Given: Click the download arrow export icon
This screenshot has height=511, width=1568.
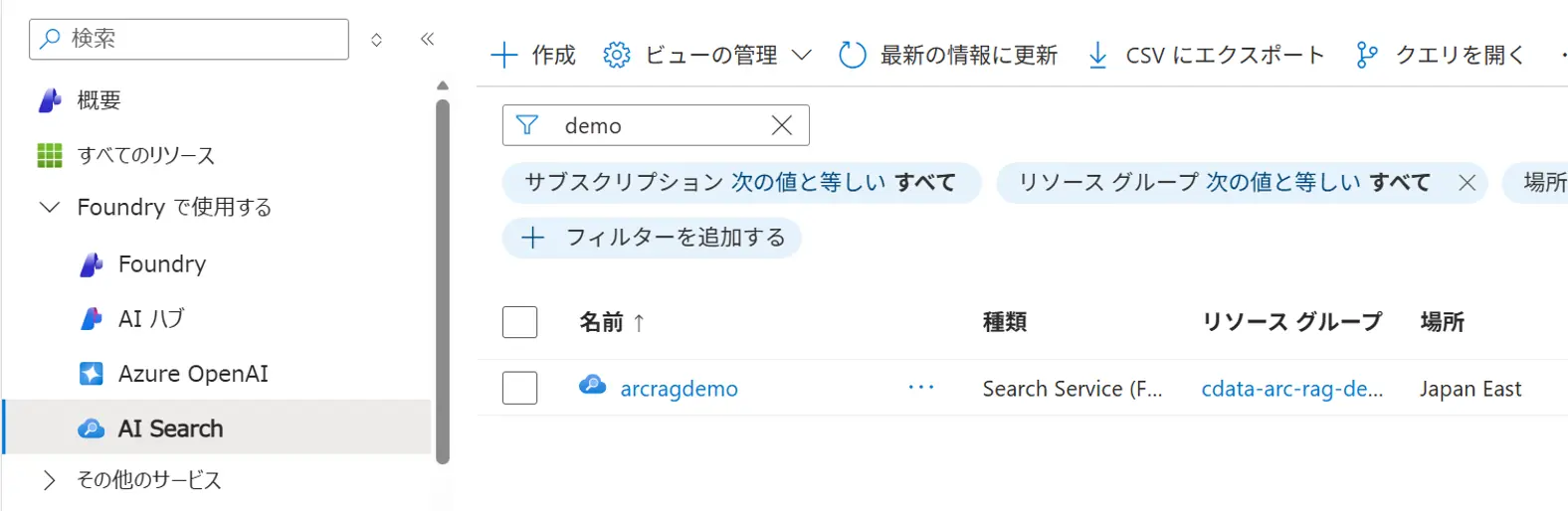Looking at the screenshot, I should [1097, 55].
